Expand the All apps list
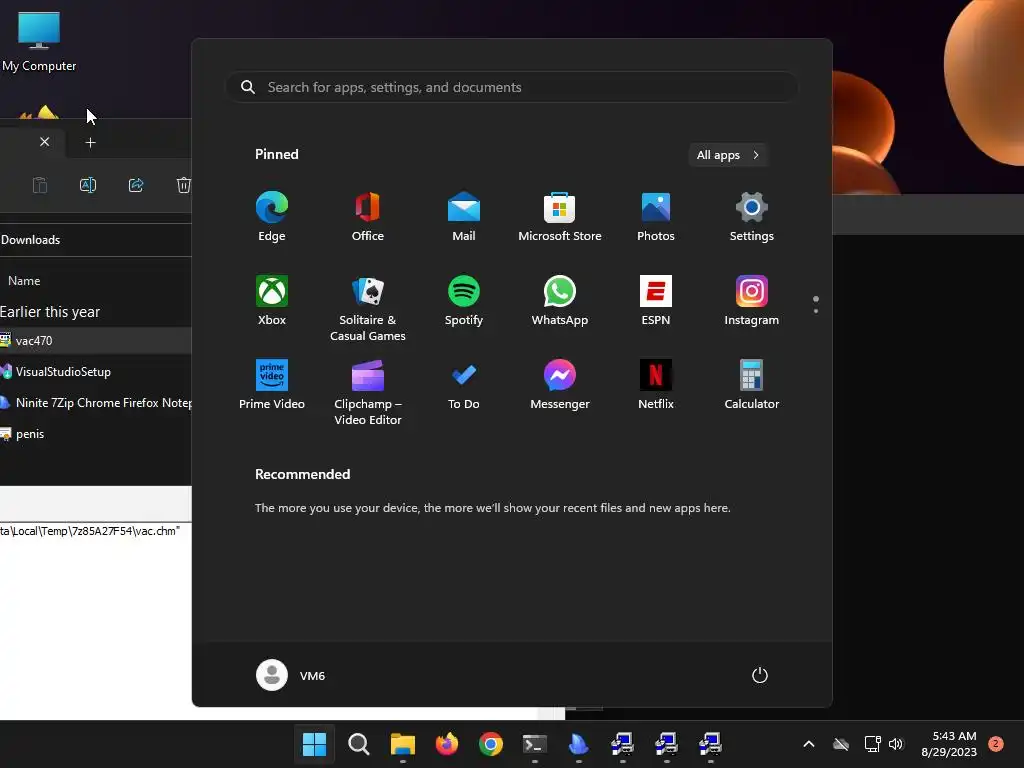Viewport: 1024px width, 768px height. (x=728, y=155)
